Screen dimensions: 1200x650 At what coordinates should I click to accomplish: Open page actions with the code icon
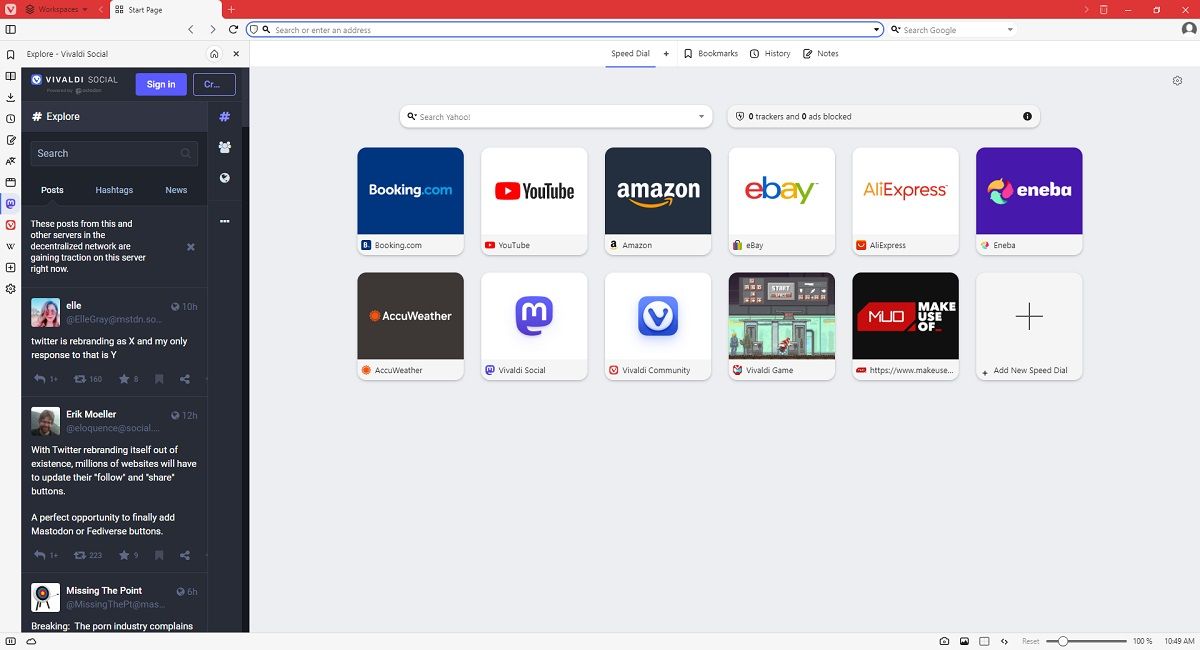pyautogui.click(x=1004, y=641)
